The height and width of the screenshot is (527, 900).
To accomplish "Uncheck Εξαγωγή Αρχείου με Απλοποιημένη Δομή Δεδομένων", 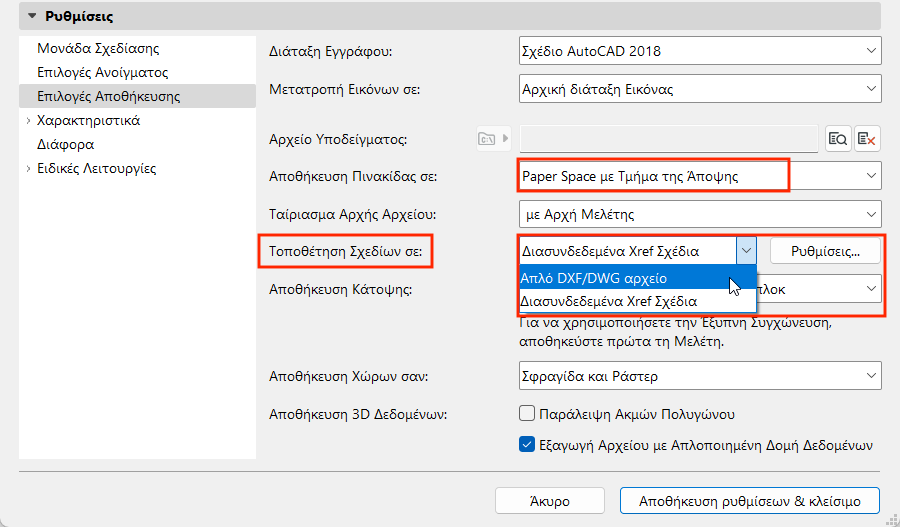I will pyautogui.click(x=528, y=445).
